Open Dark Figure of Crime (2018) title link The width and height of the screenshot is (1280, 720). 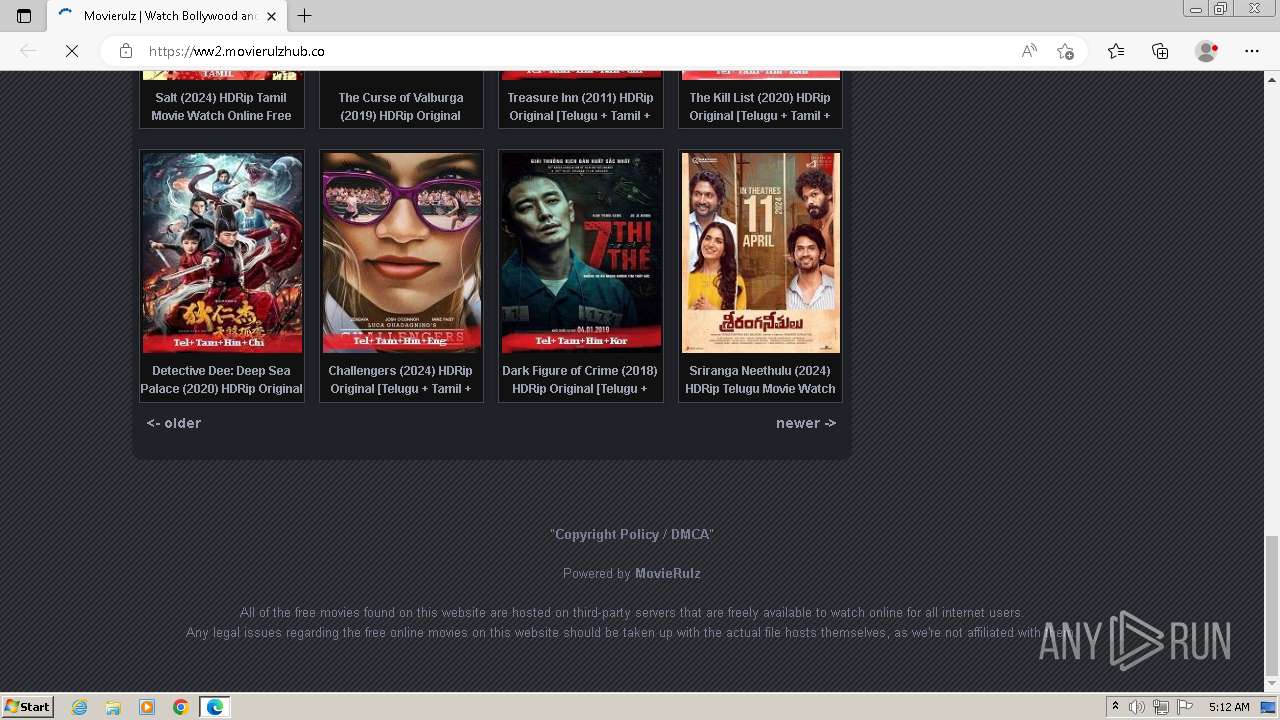coord(580,379)
